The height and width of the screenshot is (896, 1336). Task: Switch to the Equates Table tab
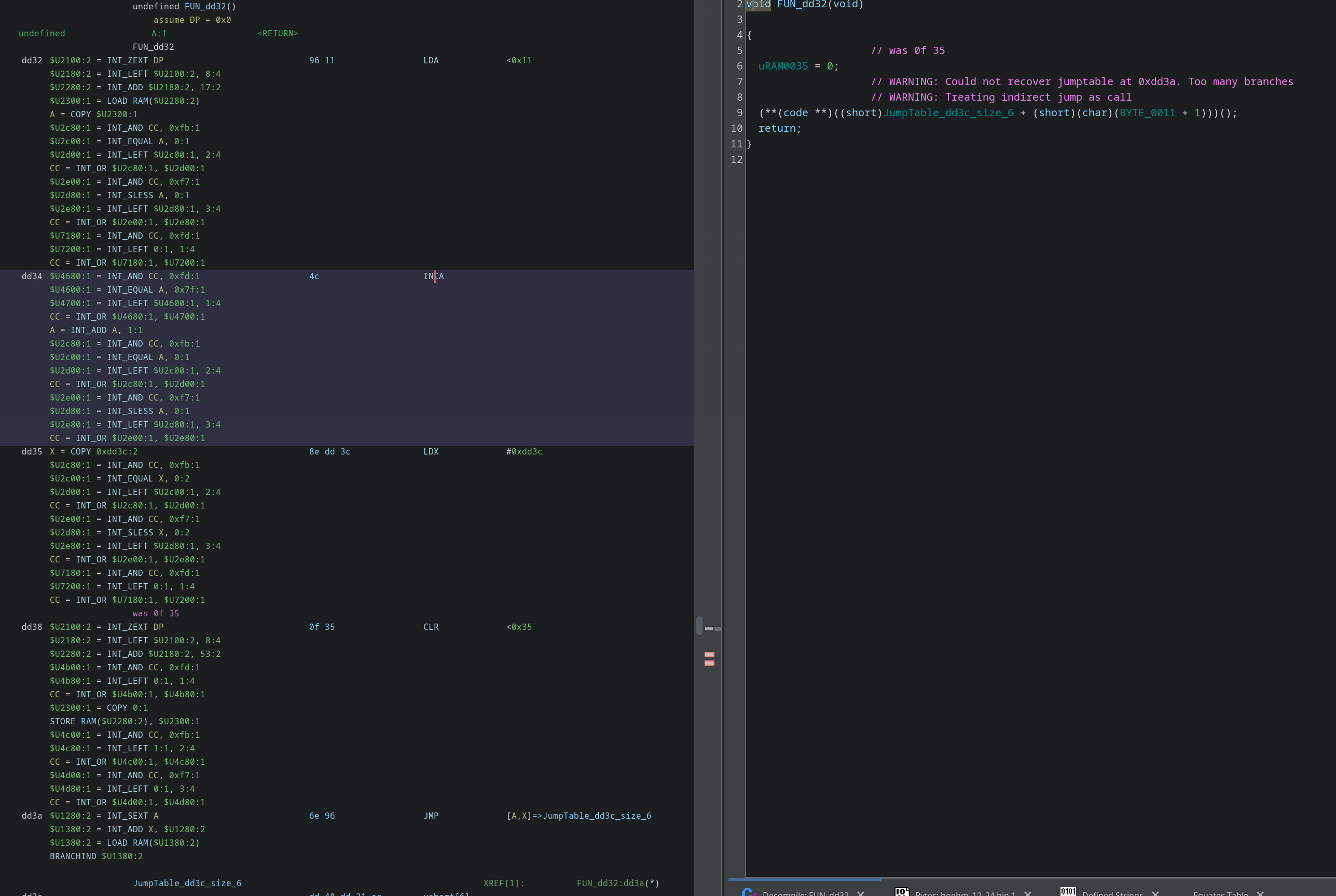pos(1221,892)
